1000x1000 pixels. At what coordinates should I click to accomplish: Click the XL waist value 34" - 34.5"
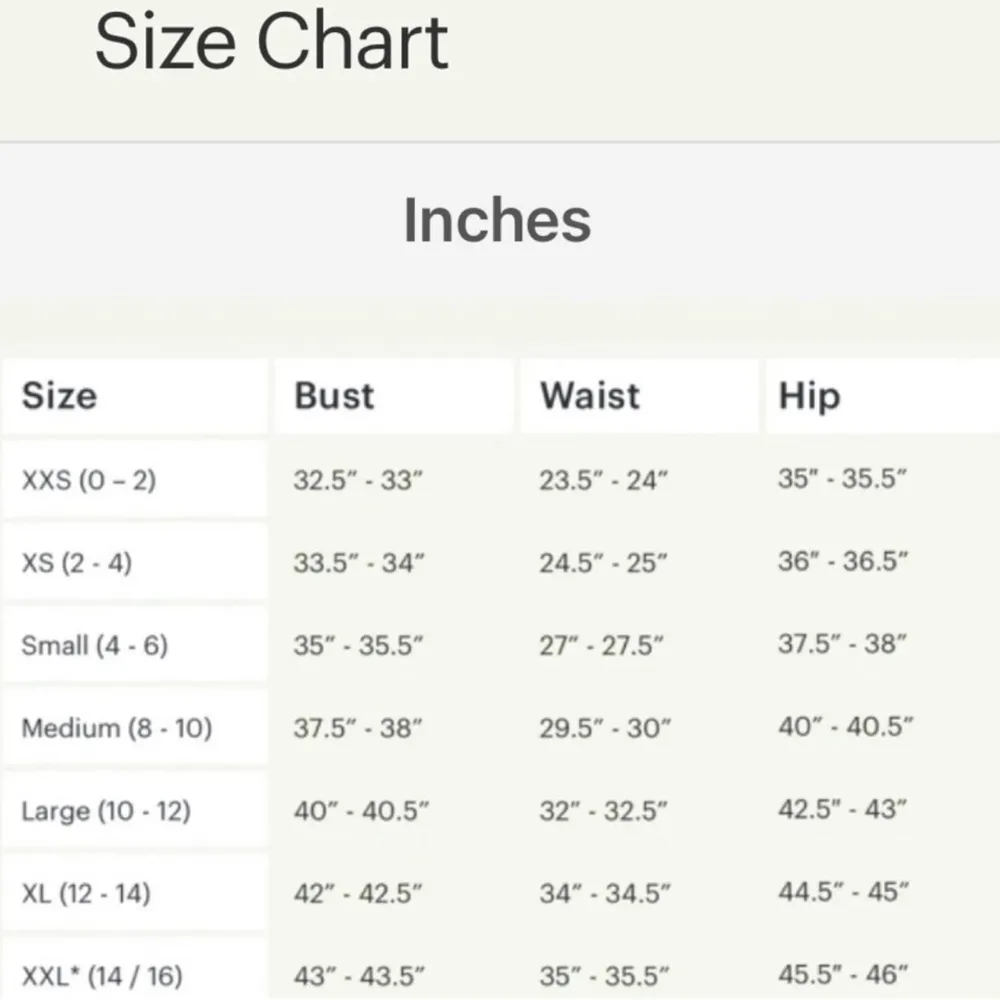[603, 893]
